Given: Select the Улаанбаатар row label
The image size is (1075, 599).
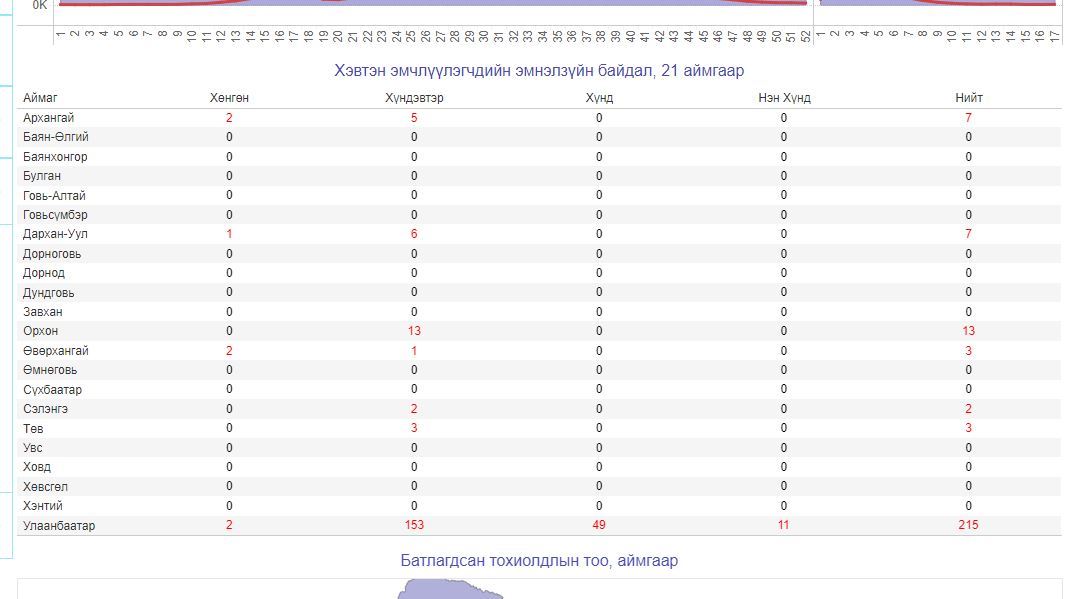Looking at the screenshot, I should click(x=59, y=525).
